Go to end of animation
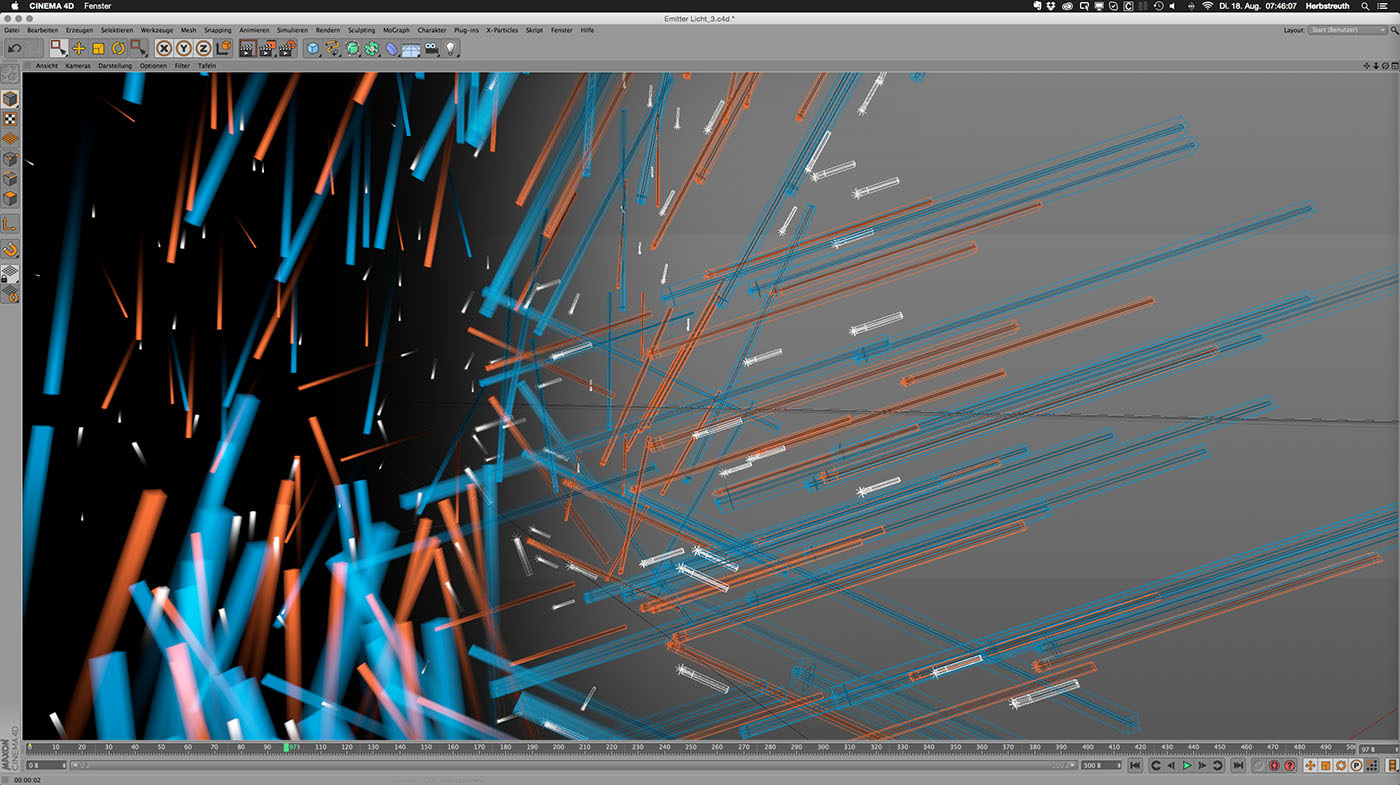The width and height of the screenshot is (1400, 785). tap(1238, 766)
